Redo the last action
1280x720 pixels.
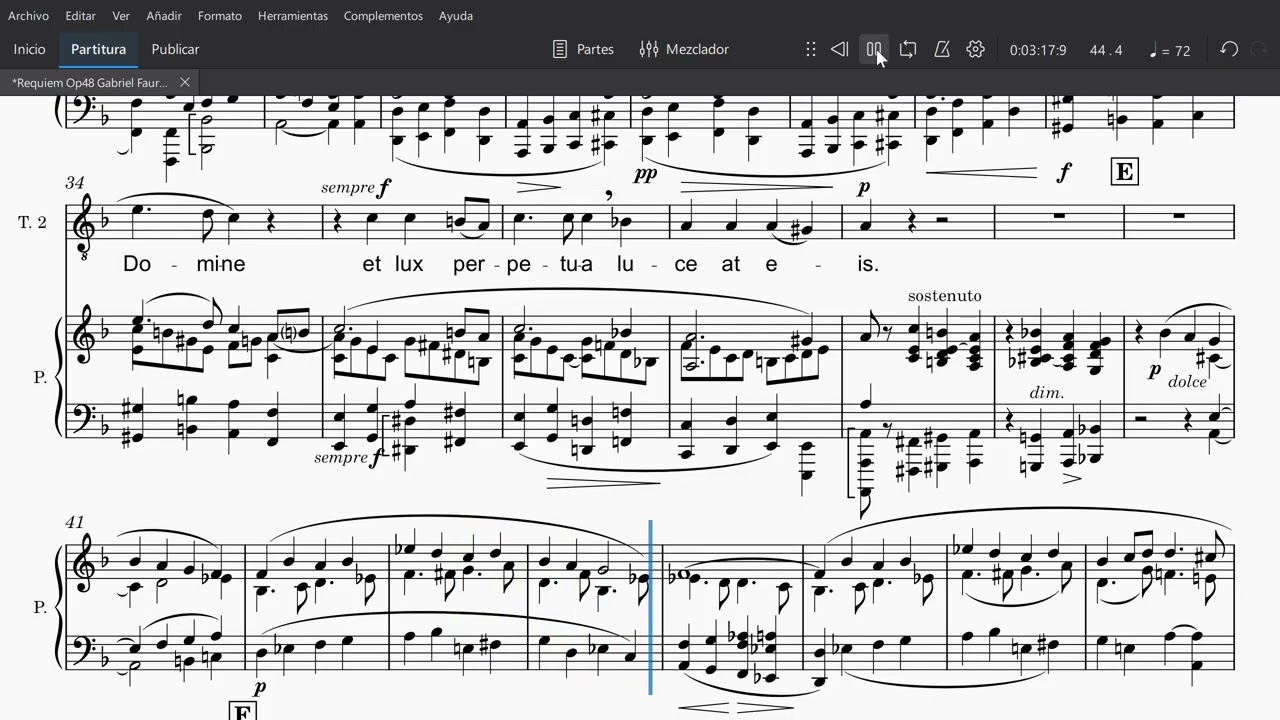click(x=1259, y=49)
